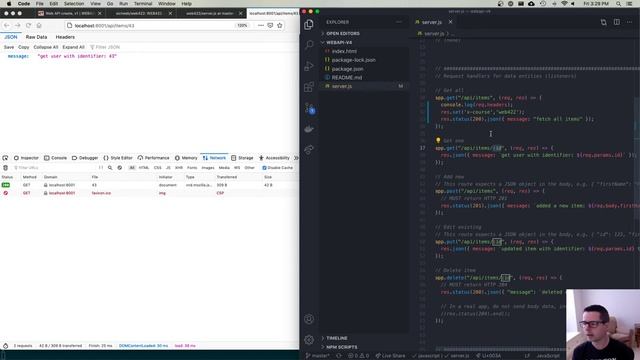Click the split editor icon in VS Code
This screenshot has height=360, width=640.
pos(616,22)
